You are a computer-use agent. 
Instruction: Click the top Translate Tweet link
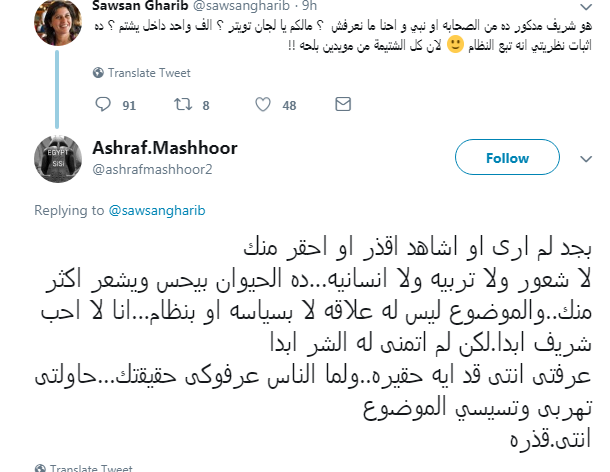tap(142, 74)
